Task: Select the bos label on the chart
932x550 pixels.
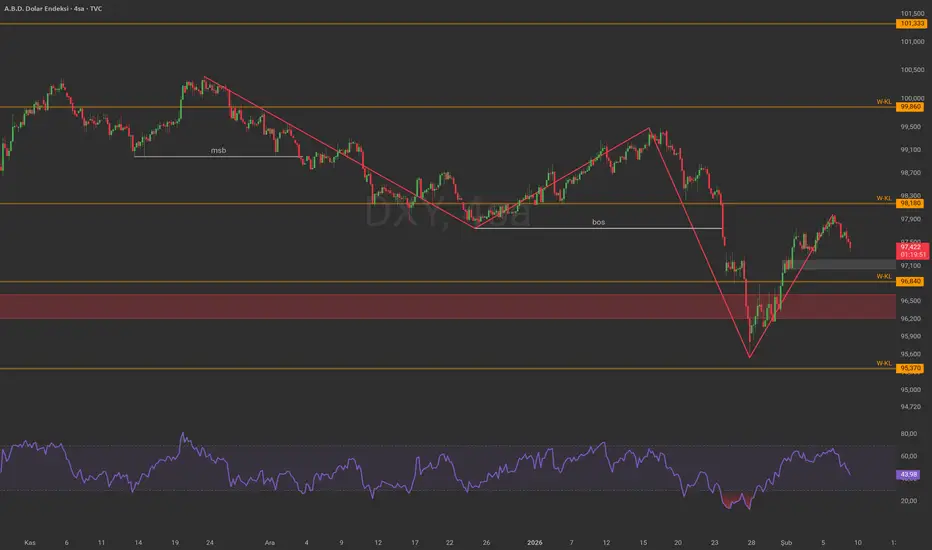Action: pos(598,222)
